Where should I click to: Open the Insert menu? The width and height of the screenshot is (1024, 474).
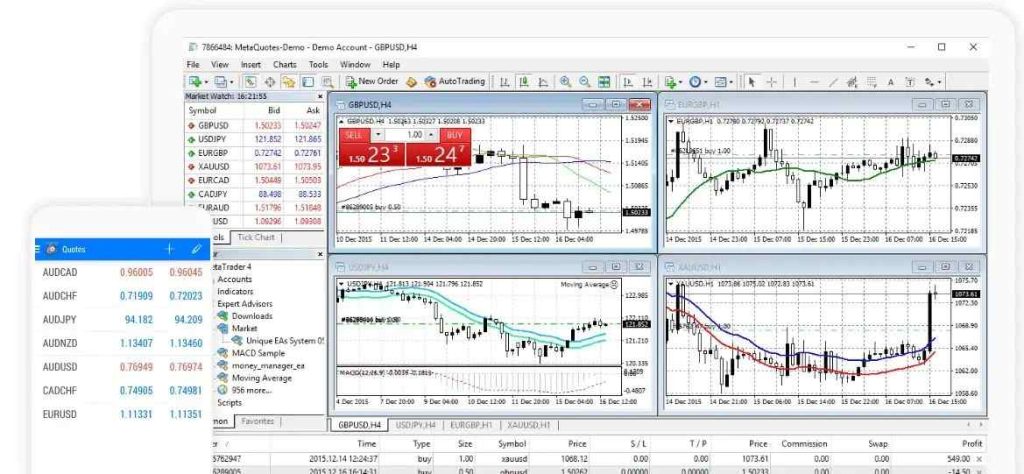251,65
